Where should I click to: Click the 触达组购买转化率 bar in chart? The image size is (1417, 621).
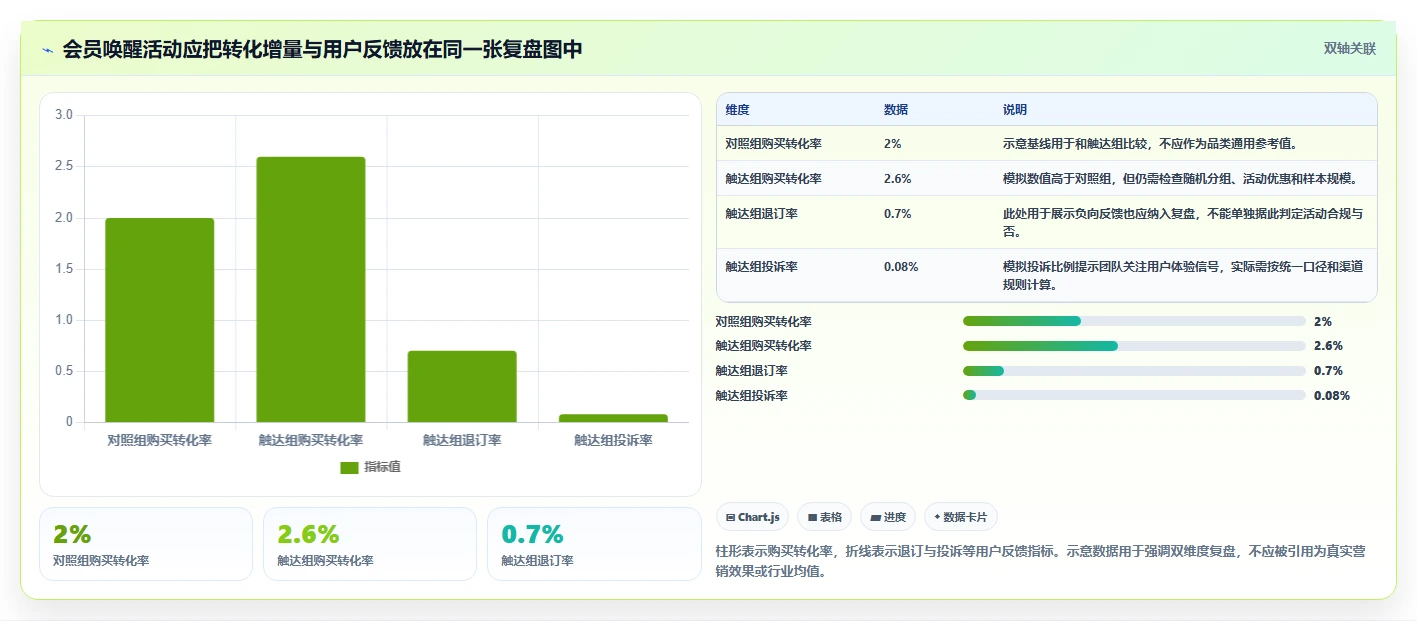click(x=311, y=290)
